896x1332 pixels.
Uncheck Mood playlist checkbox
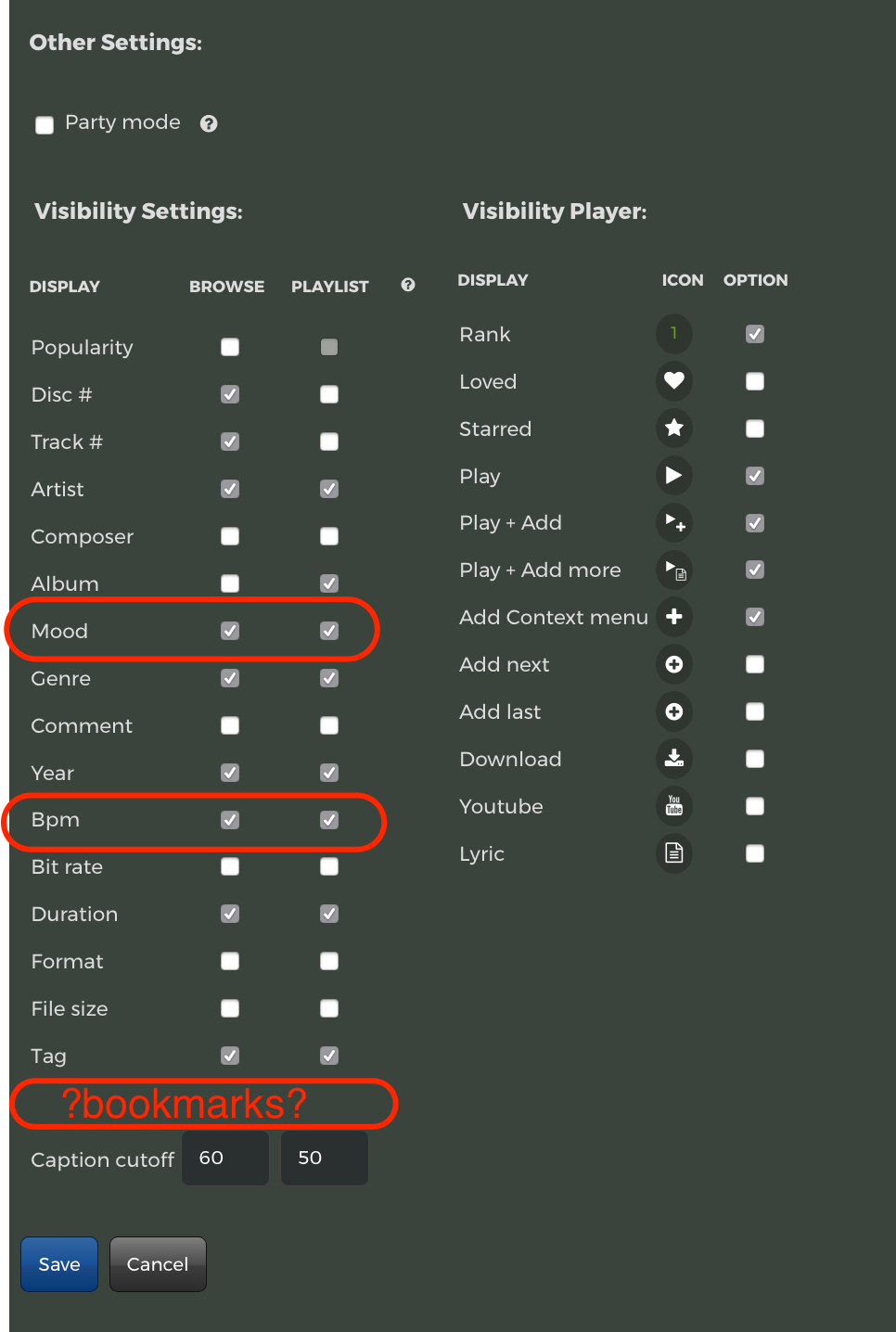[329, 631]
